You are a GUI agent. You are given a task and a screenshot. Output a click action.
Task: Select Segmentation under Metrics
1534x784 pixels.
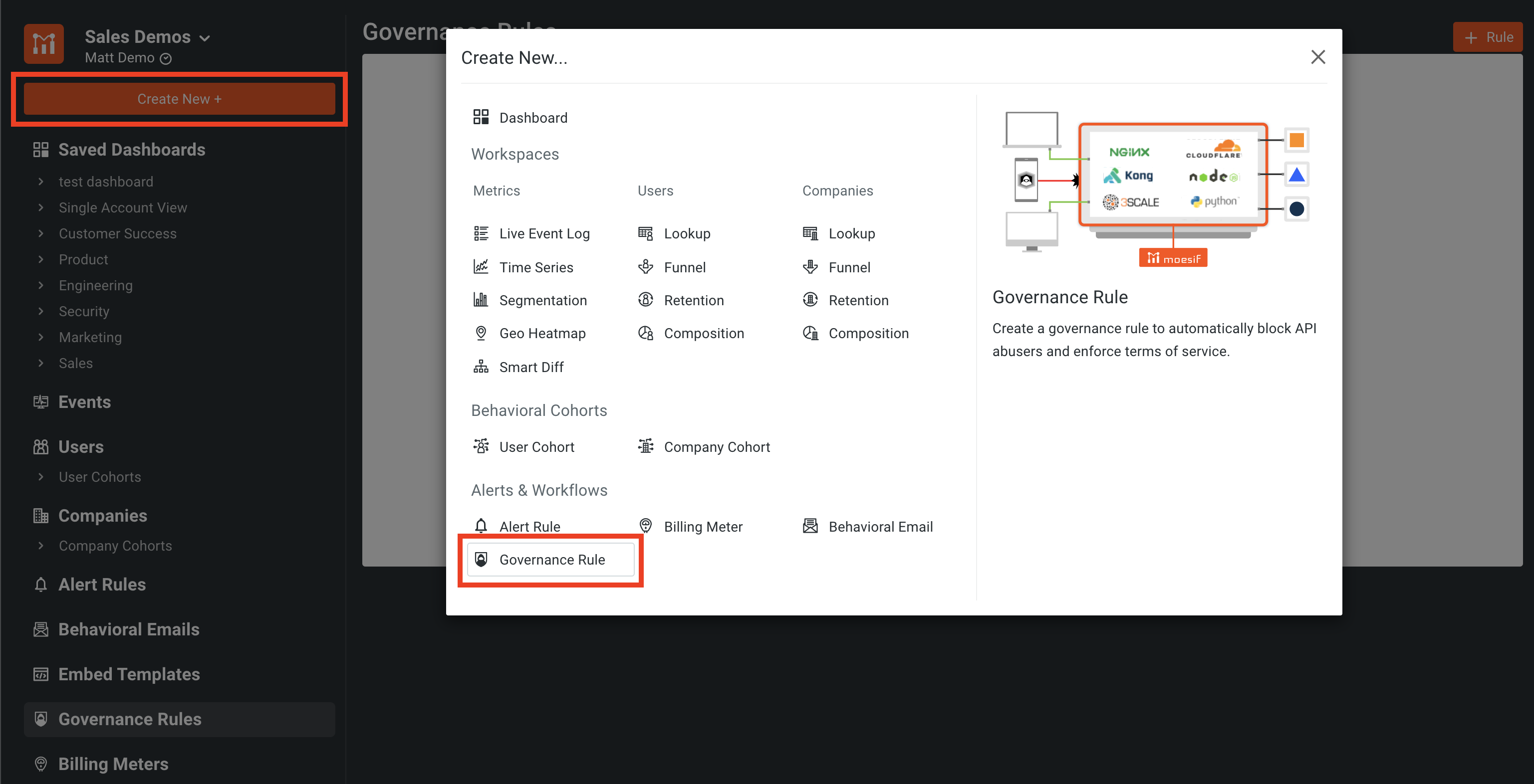[542, 300]
